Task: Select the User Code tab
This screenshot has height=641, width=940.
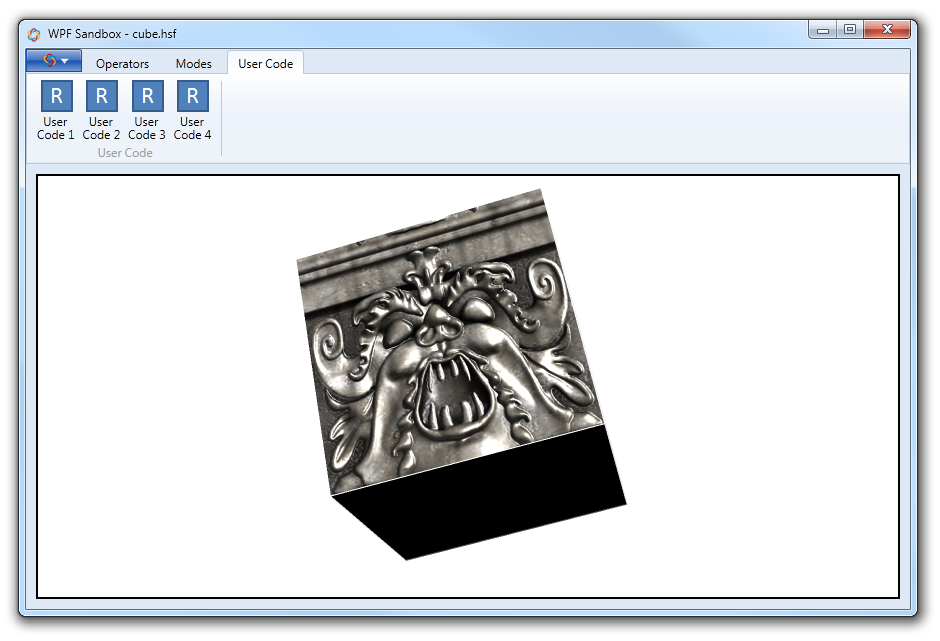Action: (265, 64)
